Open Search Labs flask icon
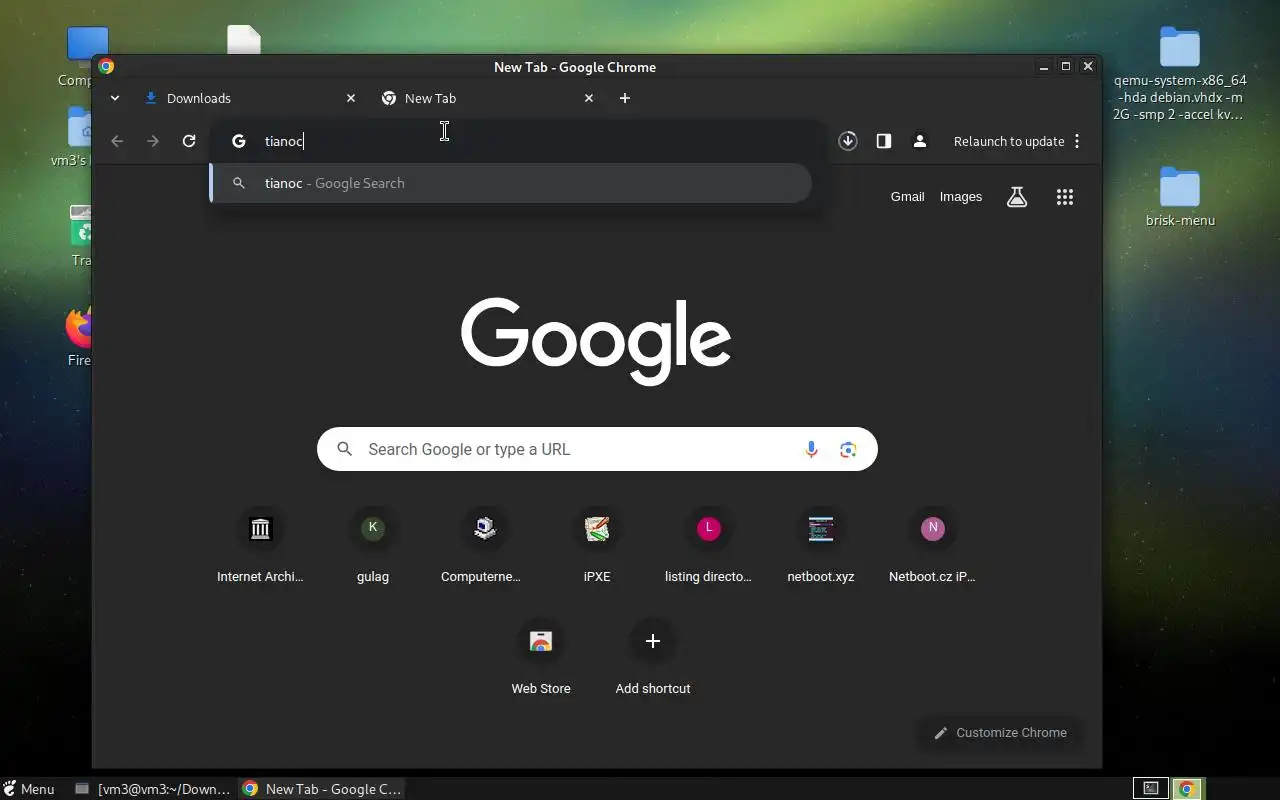This screenshot has width=1280, height=800. (1017, 197)
